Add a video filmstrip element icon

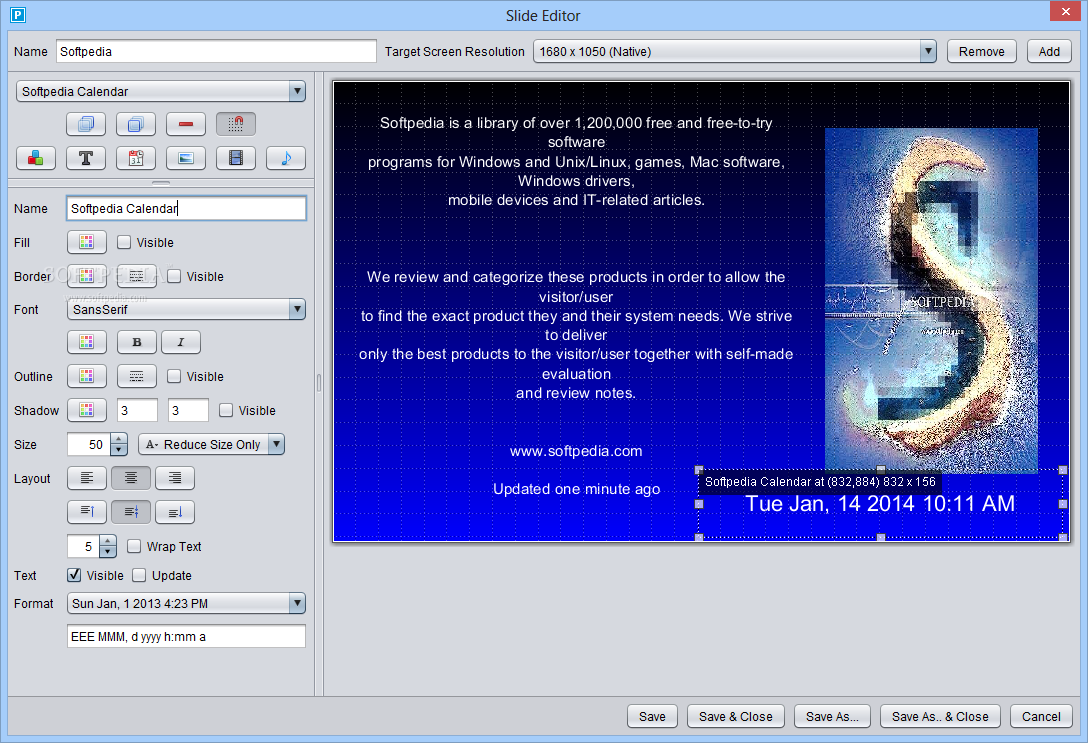point(236,158)
